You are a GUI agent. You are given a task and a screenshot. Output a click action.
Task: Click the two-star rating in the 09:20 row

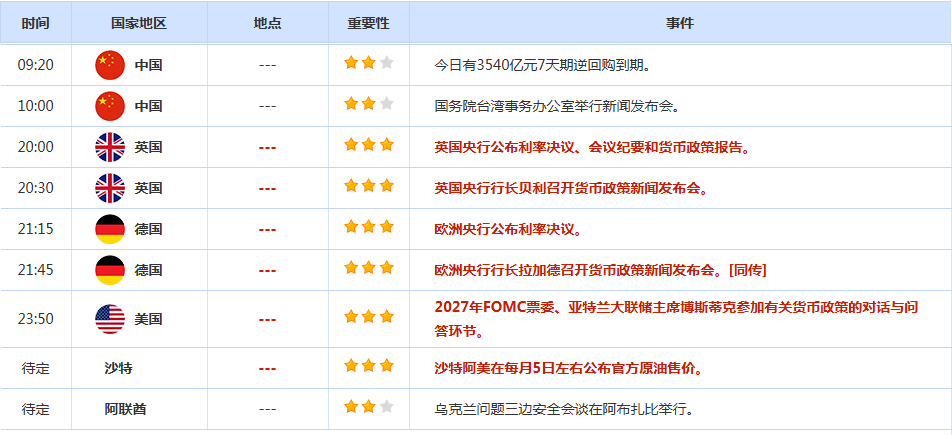(x=369, y=63)
